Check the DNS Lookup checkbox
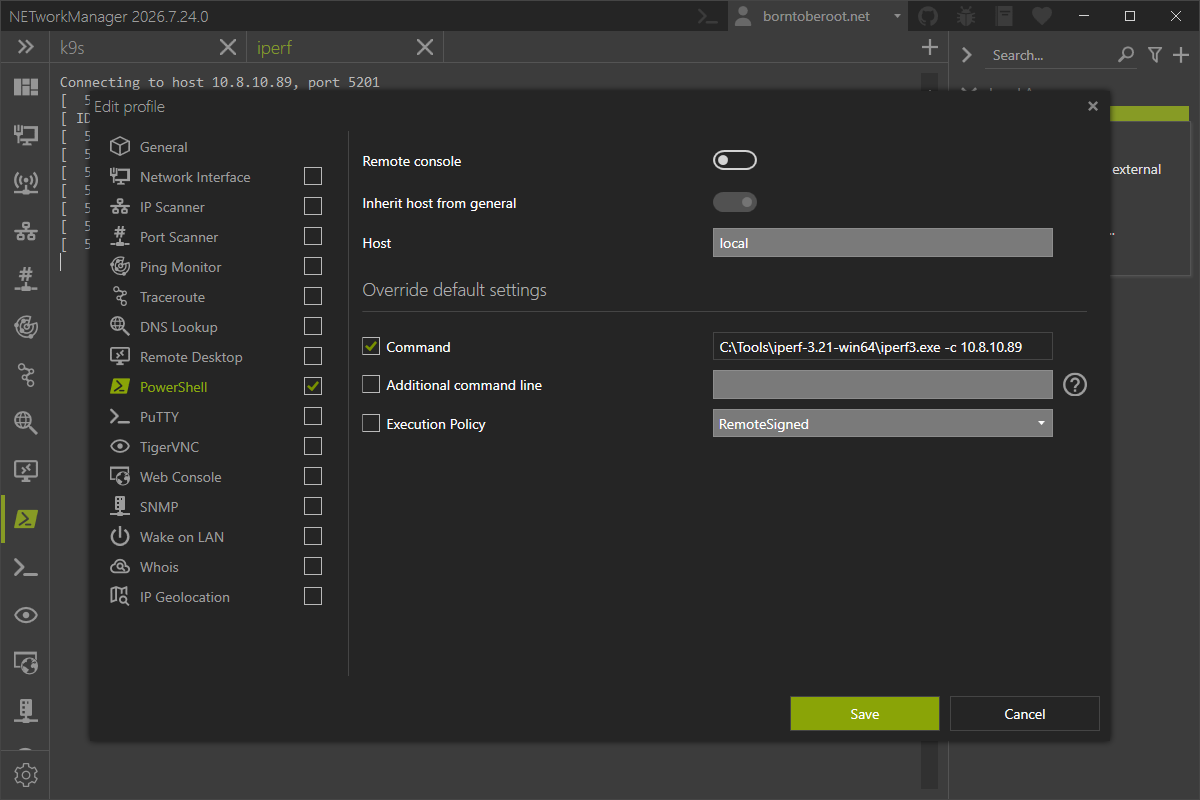 coord(313,326)
